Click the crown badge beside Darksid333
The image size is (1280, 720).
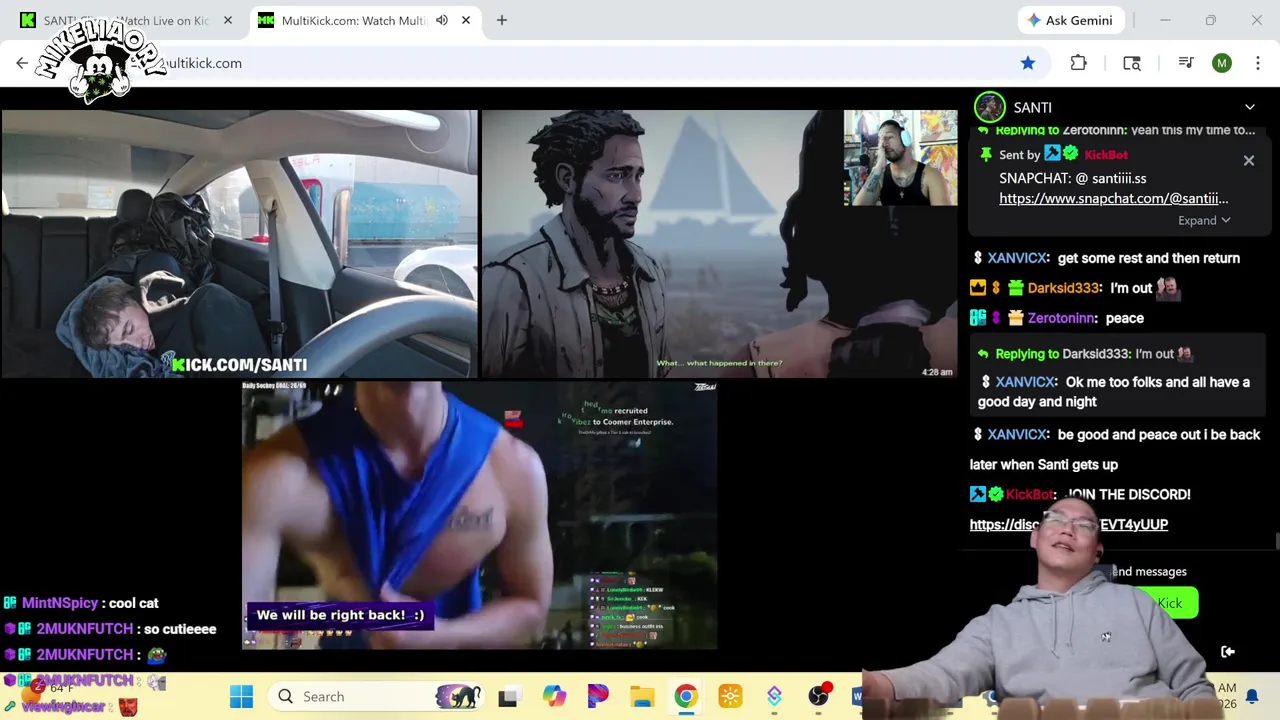point(978,288)
